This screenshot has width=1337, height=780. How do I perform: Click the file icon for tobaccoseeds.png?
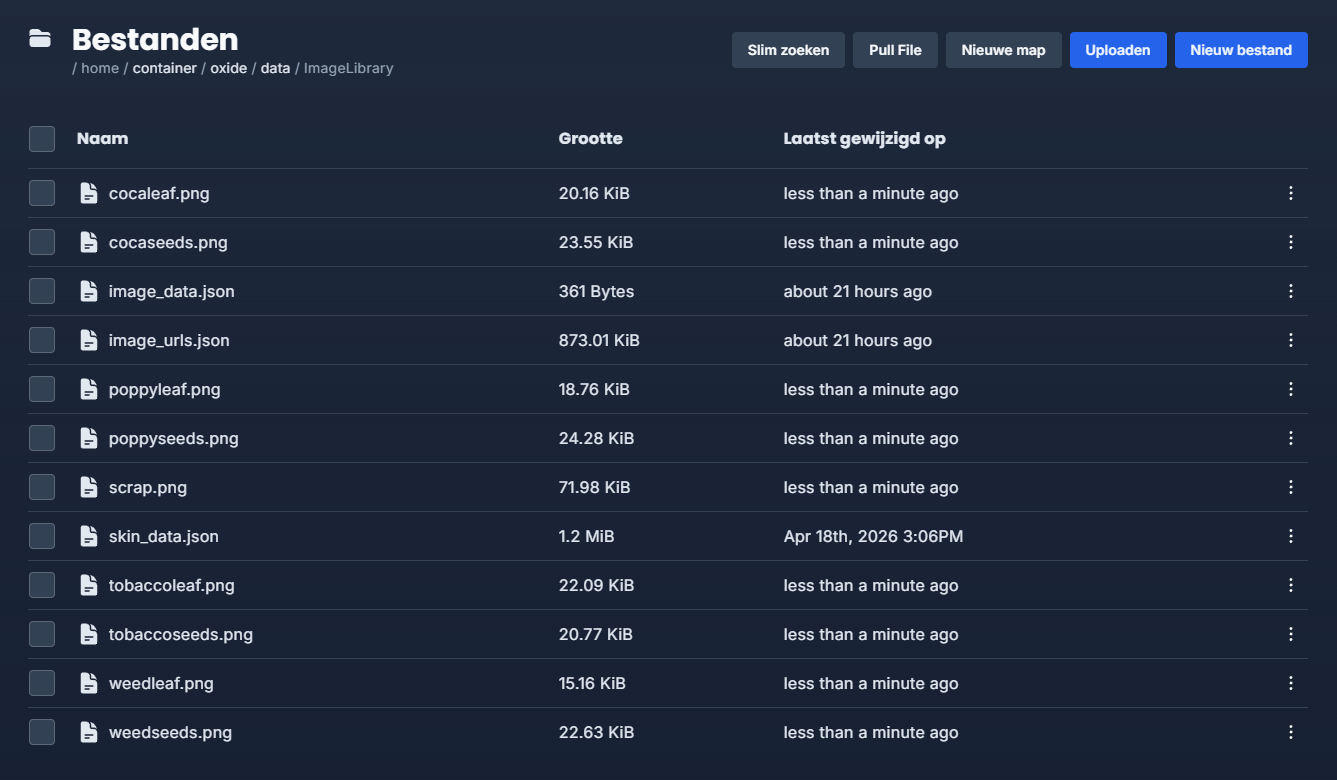(89, 634)
